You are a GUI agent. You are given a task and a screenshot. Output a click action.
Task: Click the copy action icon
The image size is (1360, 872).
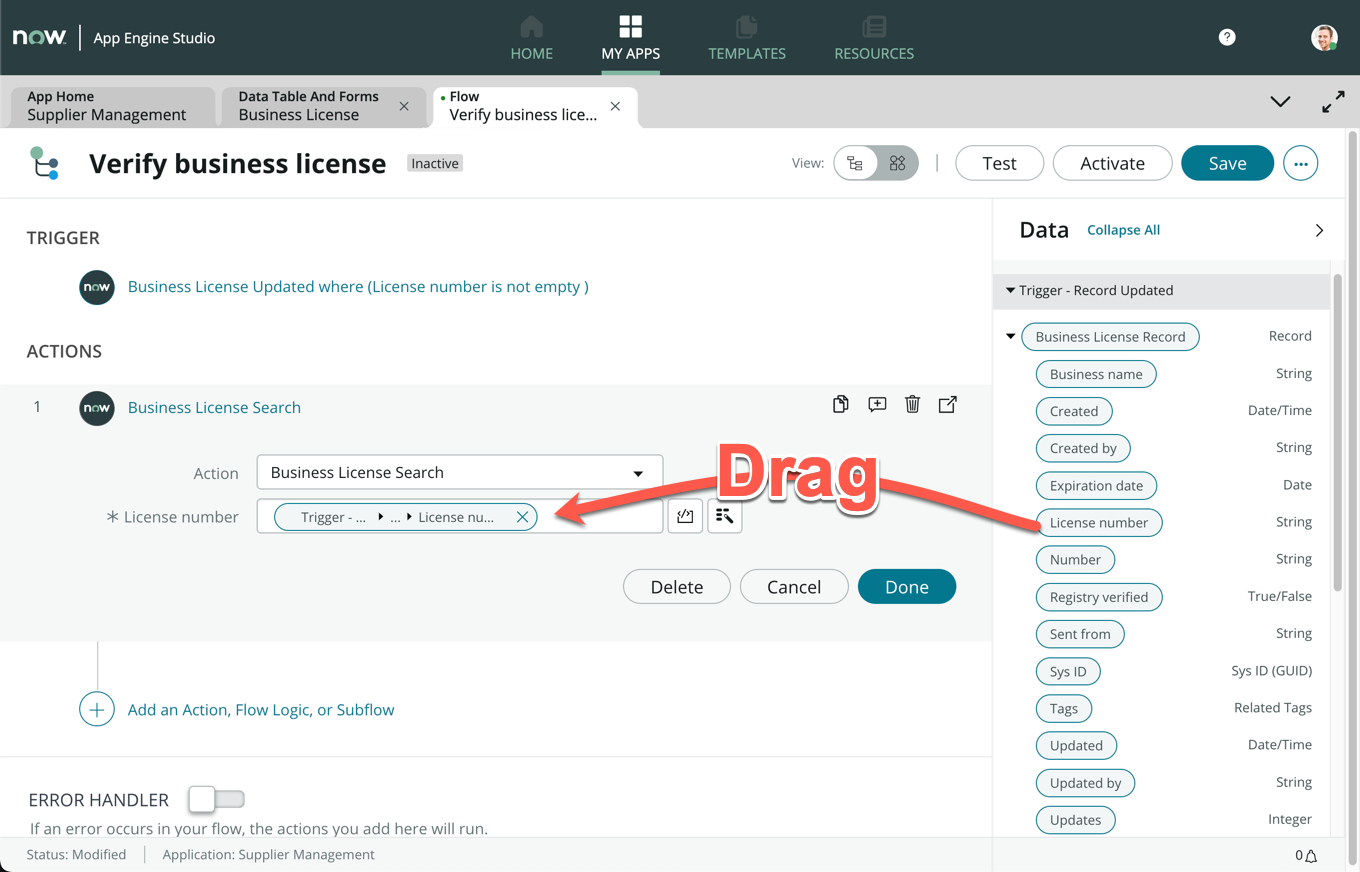[840, 404]
